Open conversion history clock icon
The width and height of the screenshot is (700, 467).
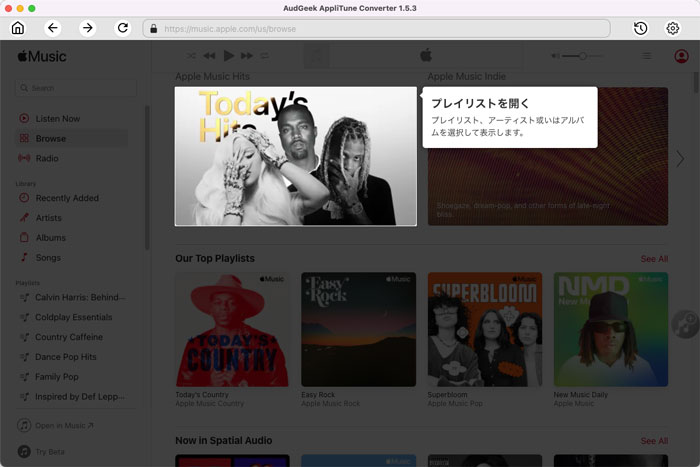tap(641, 29)
